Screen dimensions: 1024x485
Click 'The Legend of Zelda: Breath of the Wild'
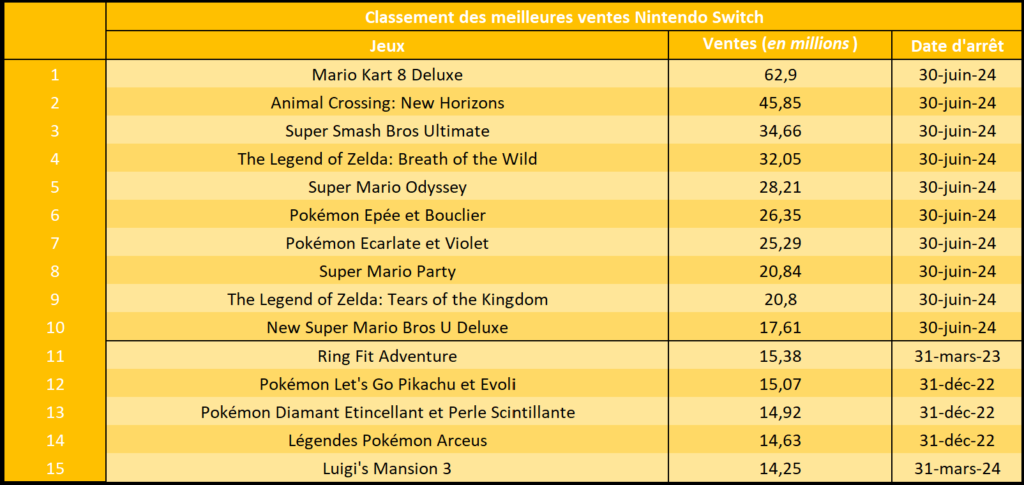click(387, 159)
